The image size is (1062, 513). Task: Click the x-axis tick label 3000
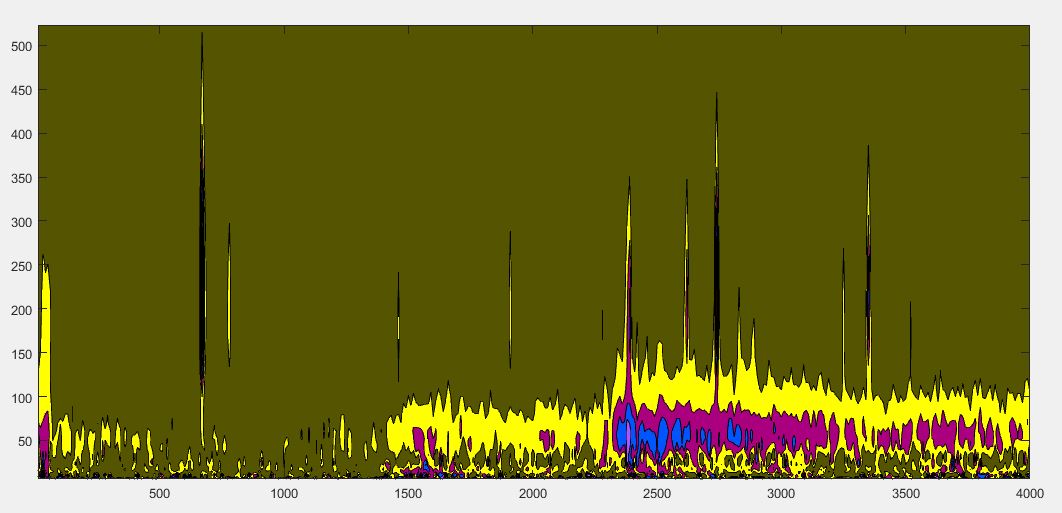[780, 493]
